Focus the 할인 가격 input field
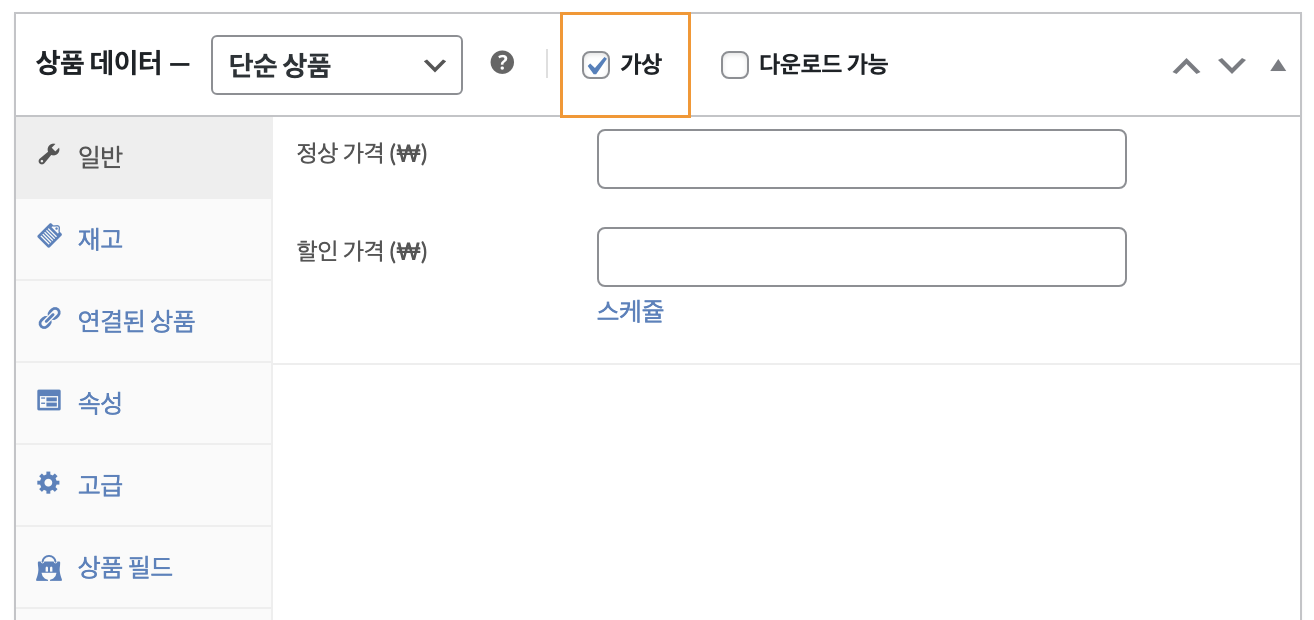The height and width of the screenshot is (620, 1314). tap(862, 257)
